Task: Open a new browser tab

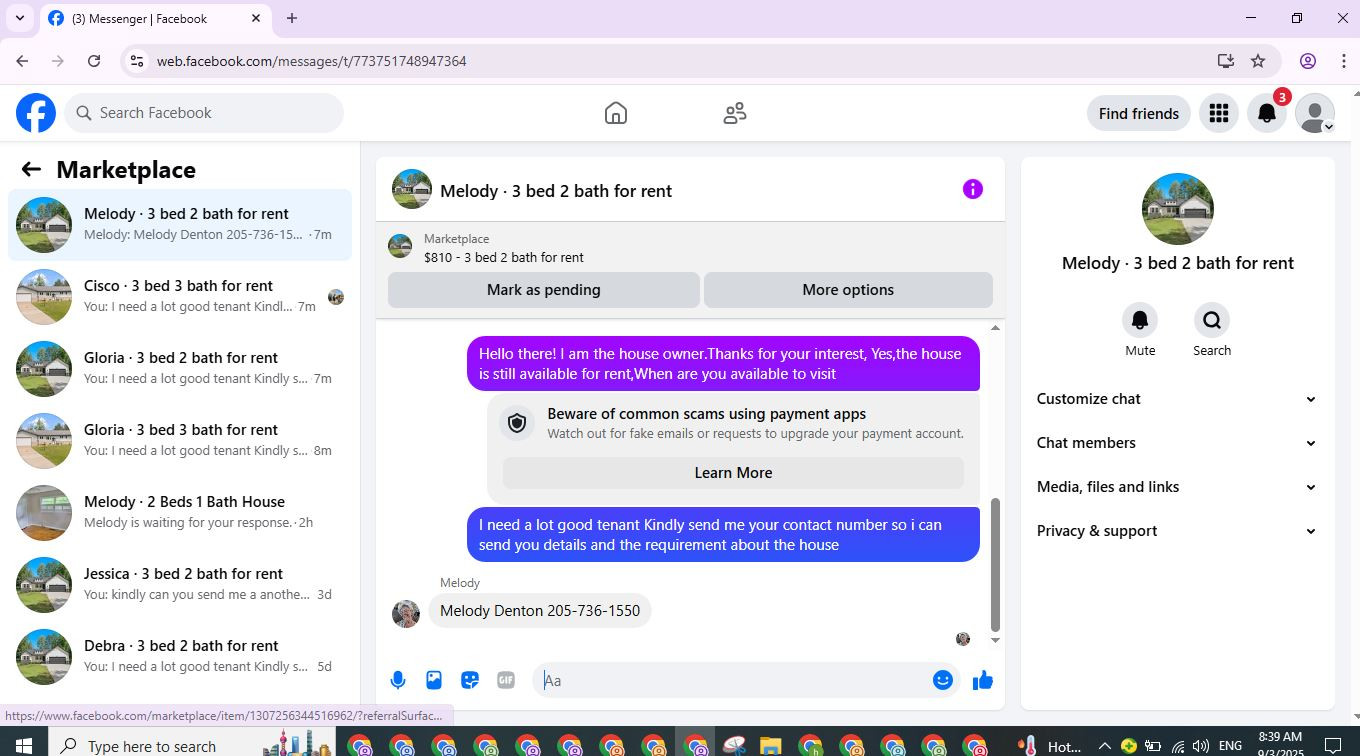Action: point(292,18)
